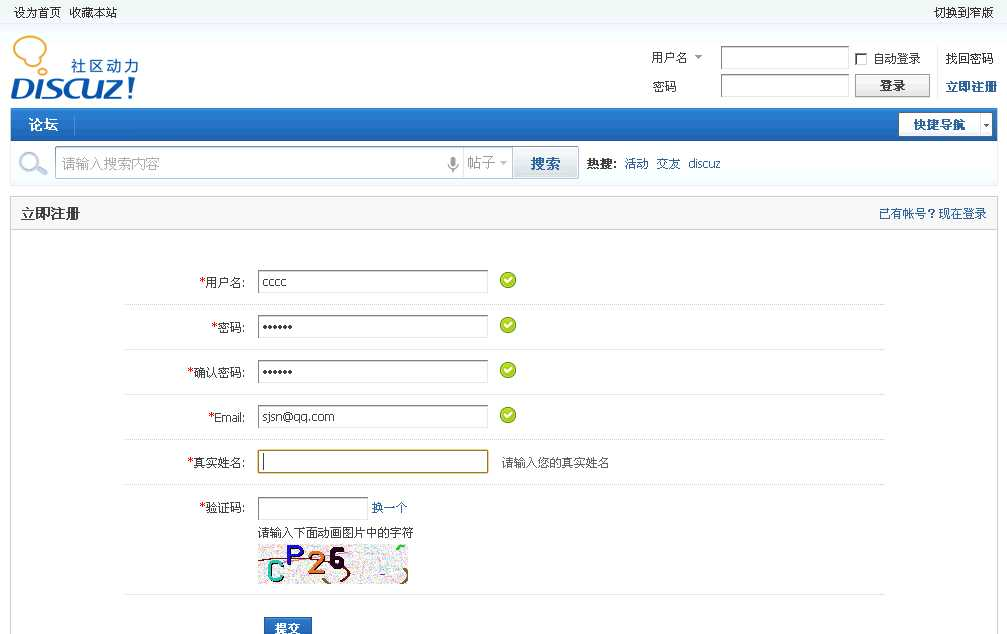Click the microphone voice search icon
1007x634 pixels.
453,164
